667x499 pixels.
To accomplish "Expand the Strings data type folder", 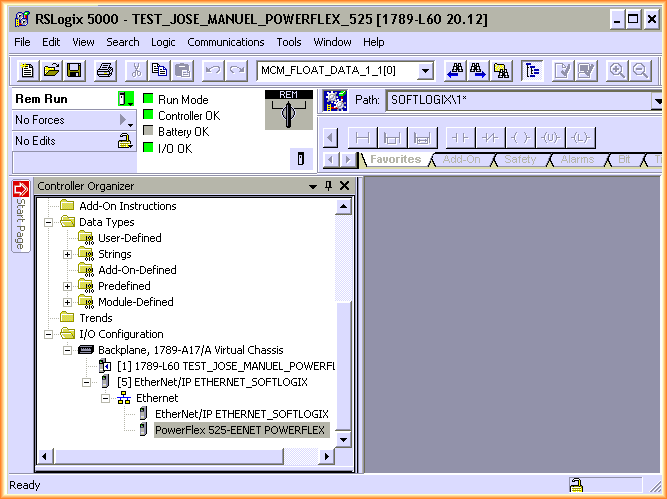I will tap(68, 254).
